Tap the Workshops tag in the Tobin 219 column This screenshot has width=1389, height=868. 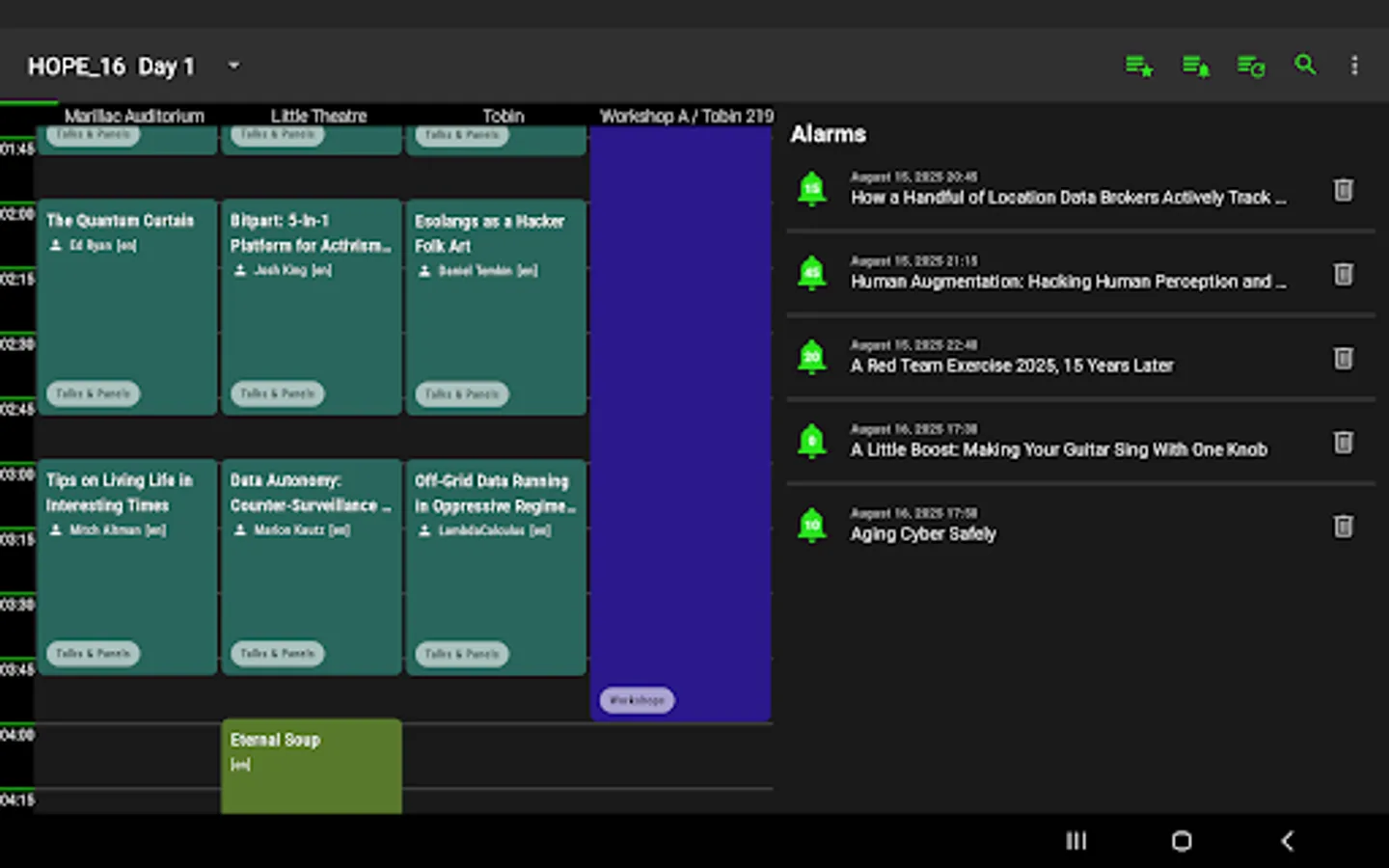(637, 700)
